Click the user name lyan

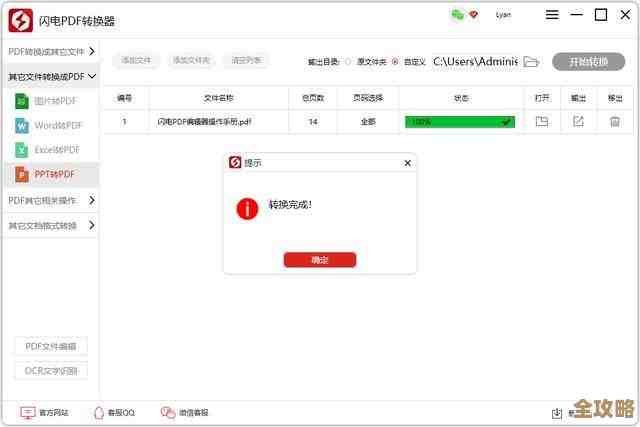pyautogui.click(x=503, y=15)
